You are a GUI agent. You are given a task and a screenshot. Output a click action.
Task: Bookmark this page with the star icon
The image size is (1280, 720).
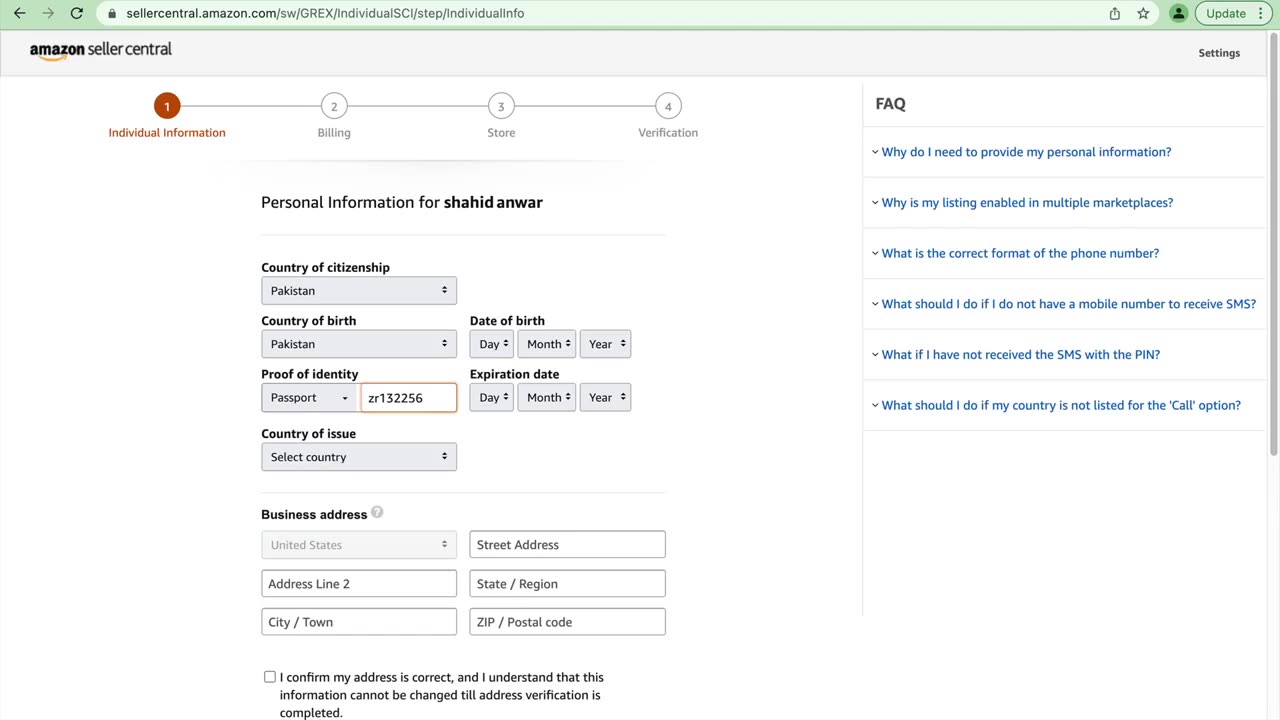click(x=1143, y=13)
